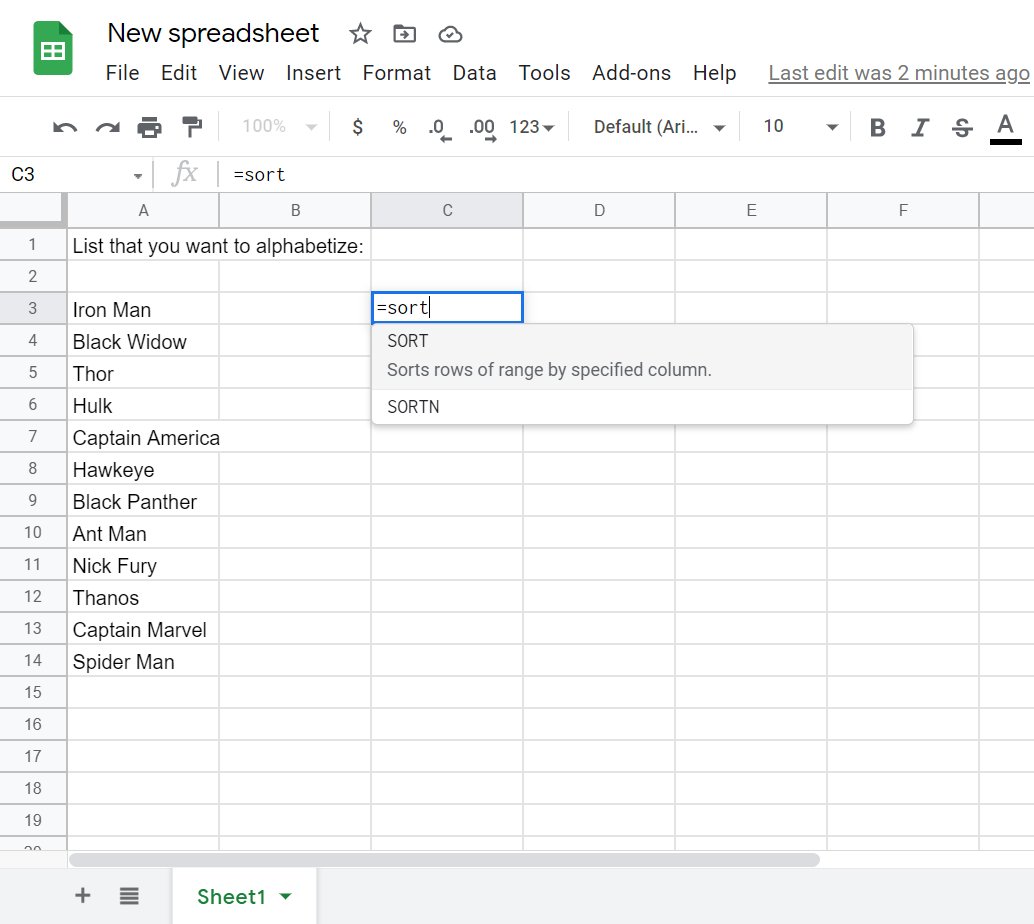The width and height of the screenshot is (1034, 924).
Task: Open the text color picker
Action: click(x=1006, y=128)
